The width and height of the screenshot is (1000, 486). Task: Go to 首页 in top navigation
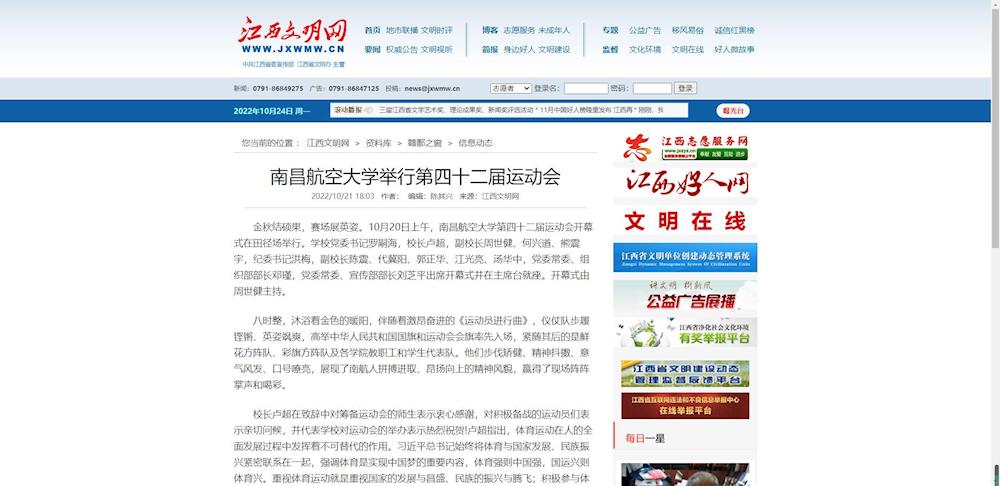[x=372, y=30]
